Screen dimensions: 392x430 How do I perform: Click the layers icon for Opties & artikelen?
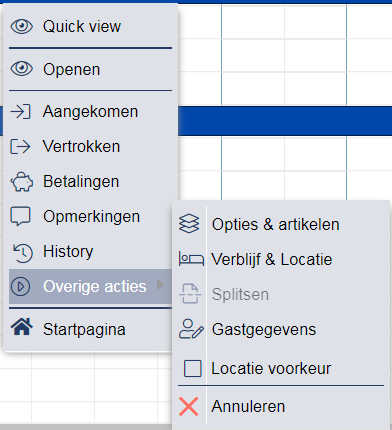pyautogui.click(x=189, y=223)
